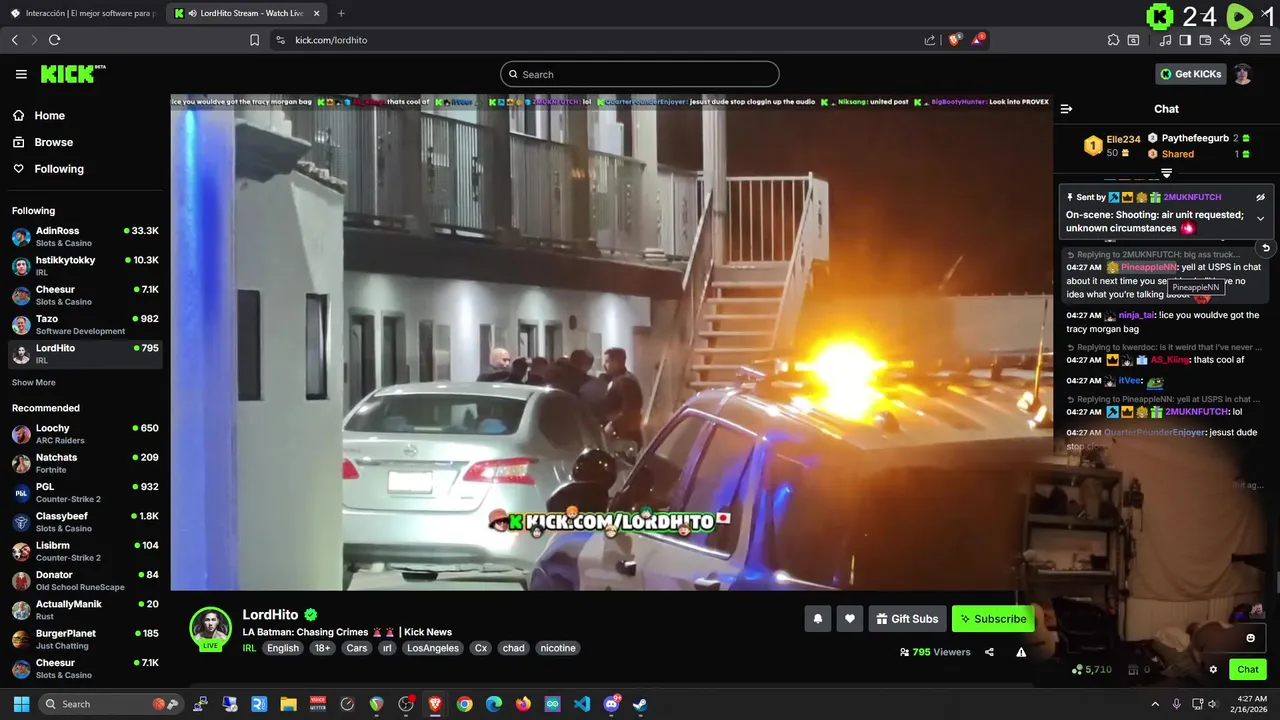The width and height of the screenshot is (1280, 720).
Task: Click the browser share page icon
Action: [930, 40]
